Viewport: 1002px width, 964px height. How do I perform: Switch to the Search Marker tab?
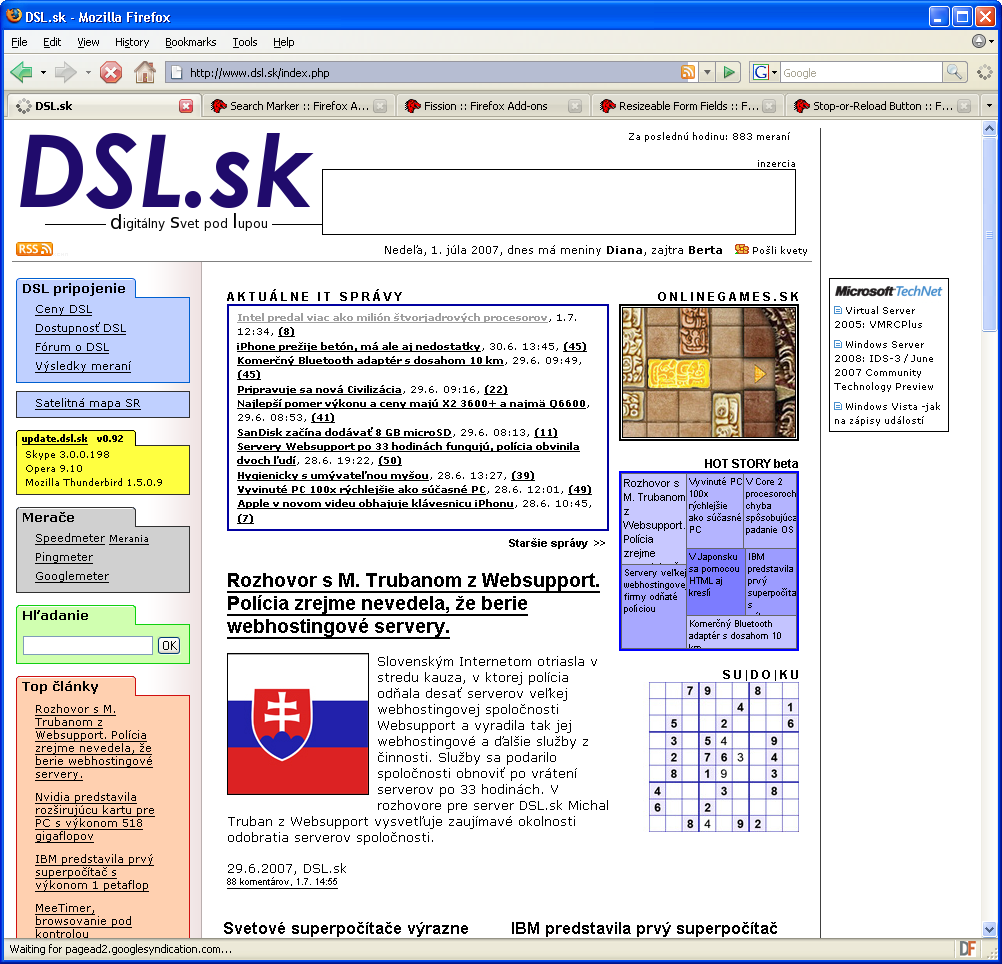point(299,106)
